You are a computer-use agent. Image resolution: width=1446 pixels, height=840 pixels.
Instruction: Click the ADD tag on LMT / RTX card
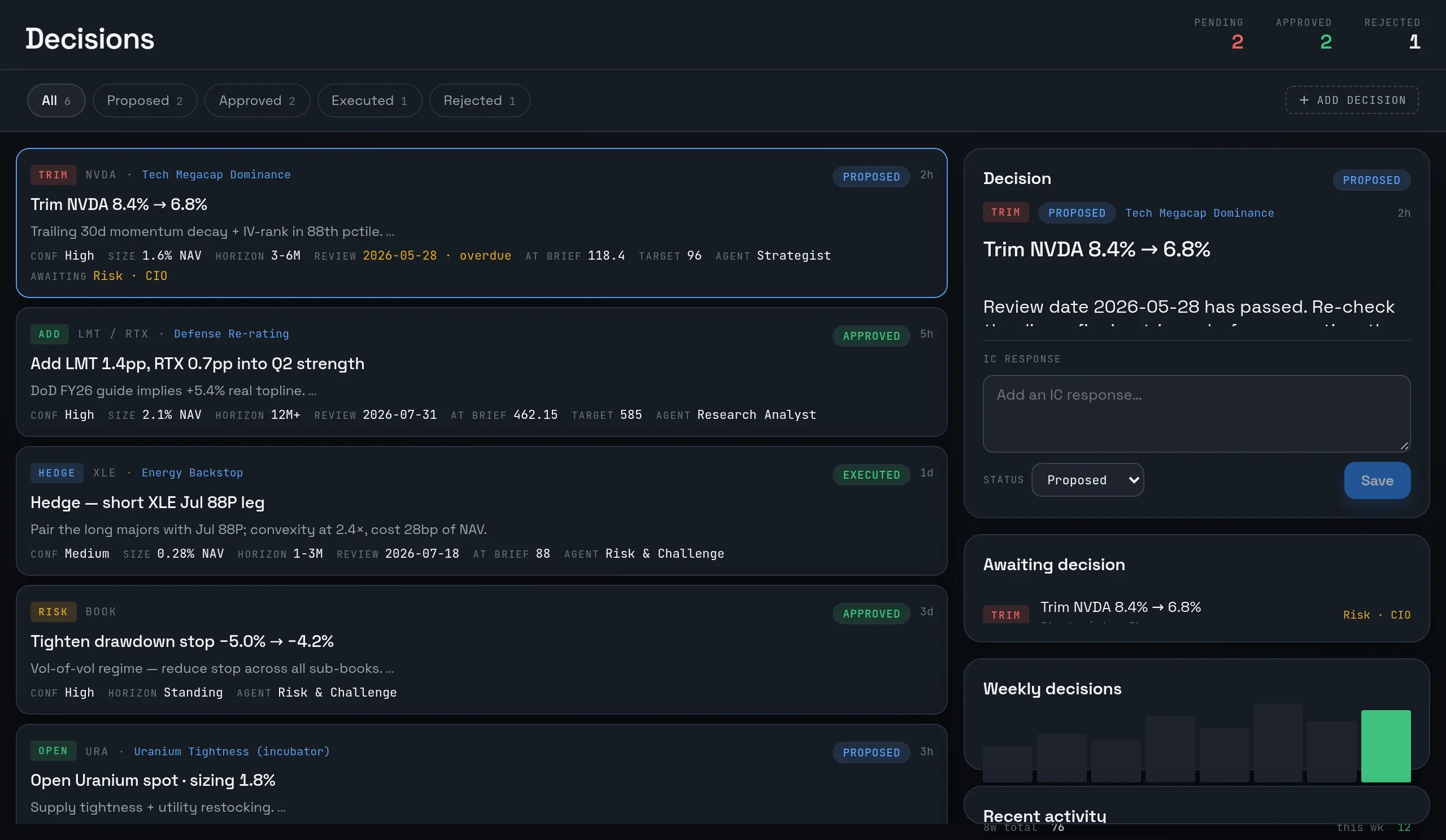coord(49,334)
